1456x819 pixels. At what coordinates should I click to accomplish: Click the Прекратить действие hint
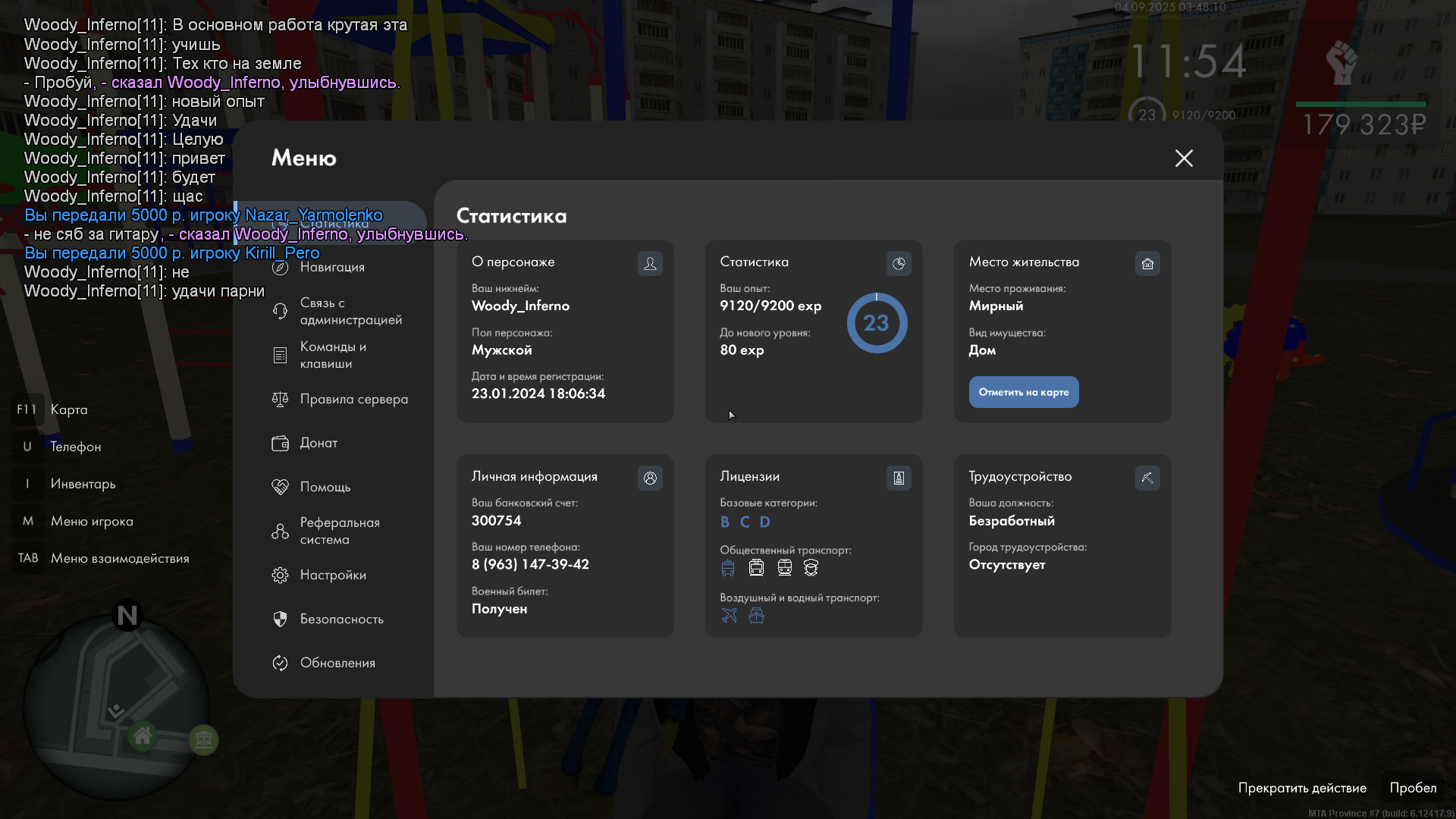[1302, 789]
